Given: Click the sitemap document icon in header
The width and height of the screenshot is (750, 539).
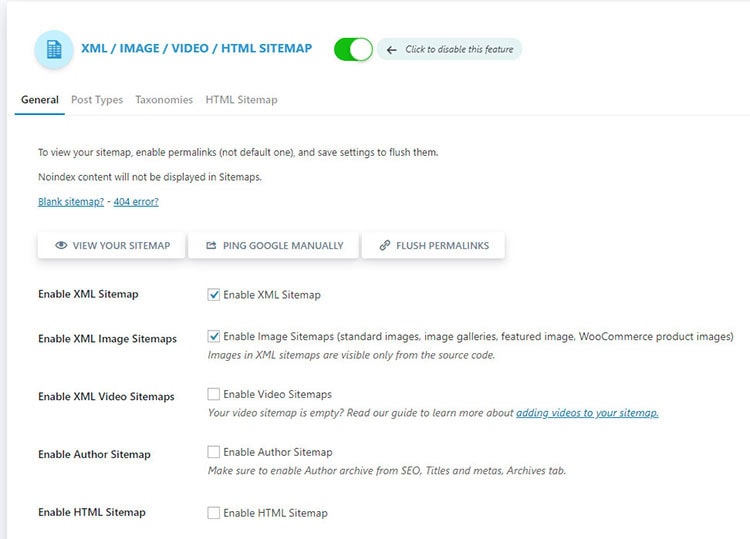Looking at the screenshot, I should tap(54, 49).
